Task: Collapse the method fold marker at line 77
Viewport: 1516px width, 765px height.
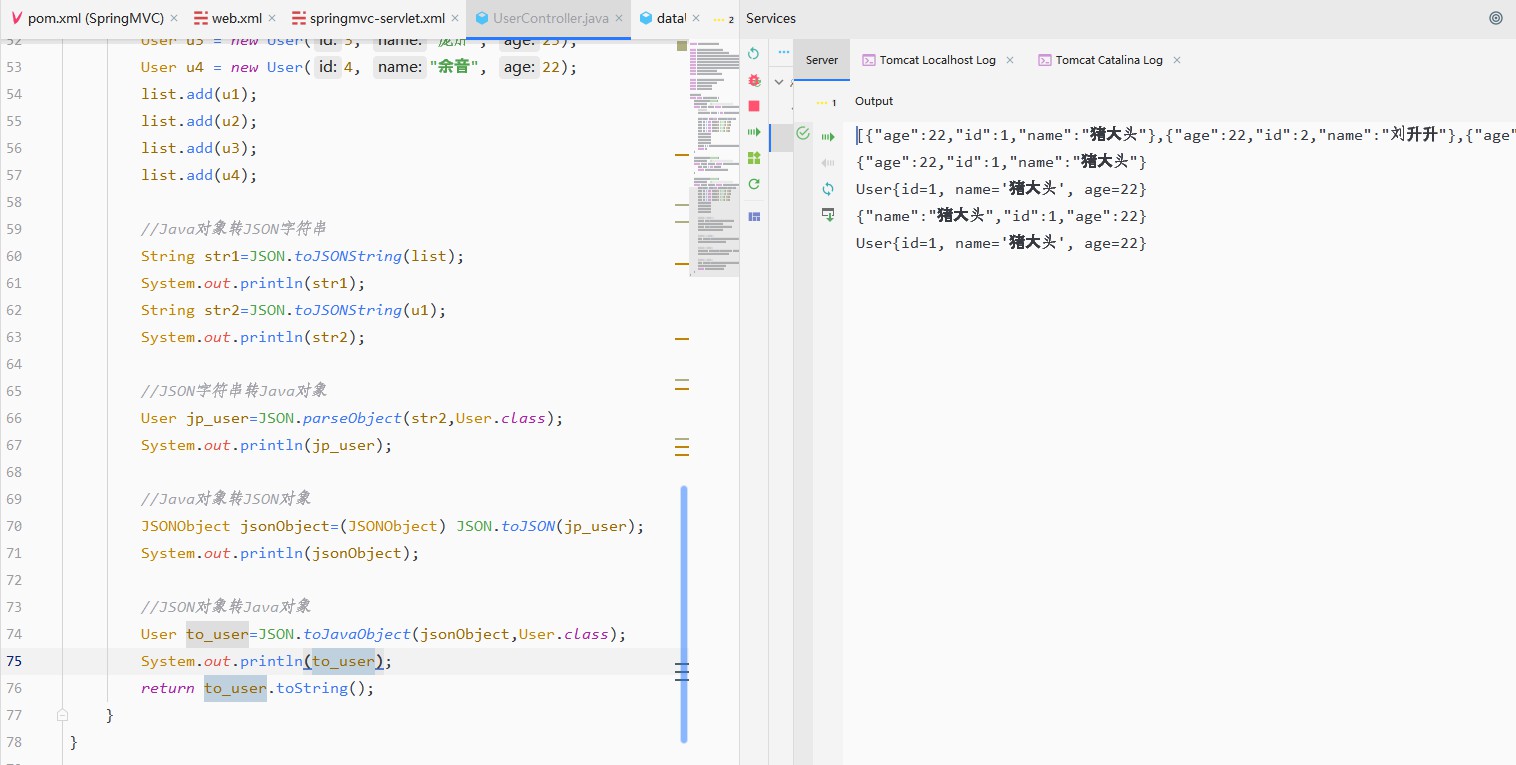Action: [62, 715]
